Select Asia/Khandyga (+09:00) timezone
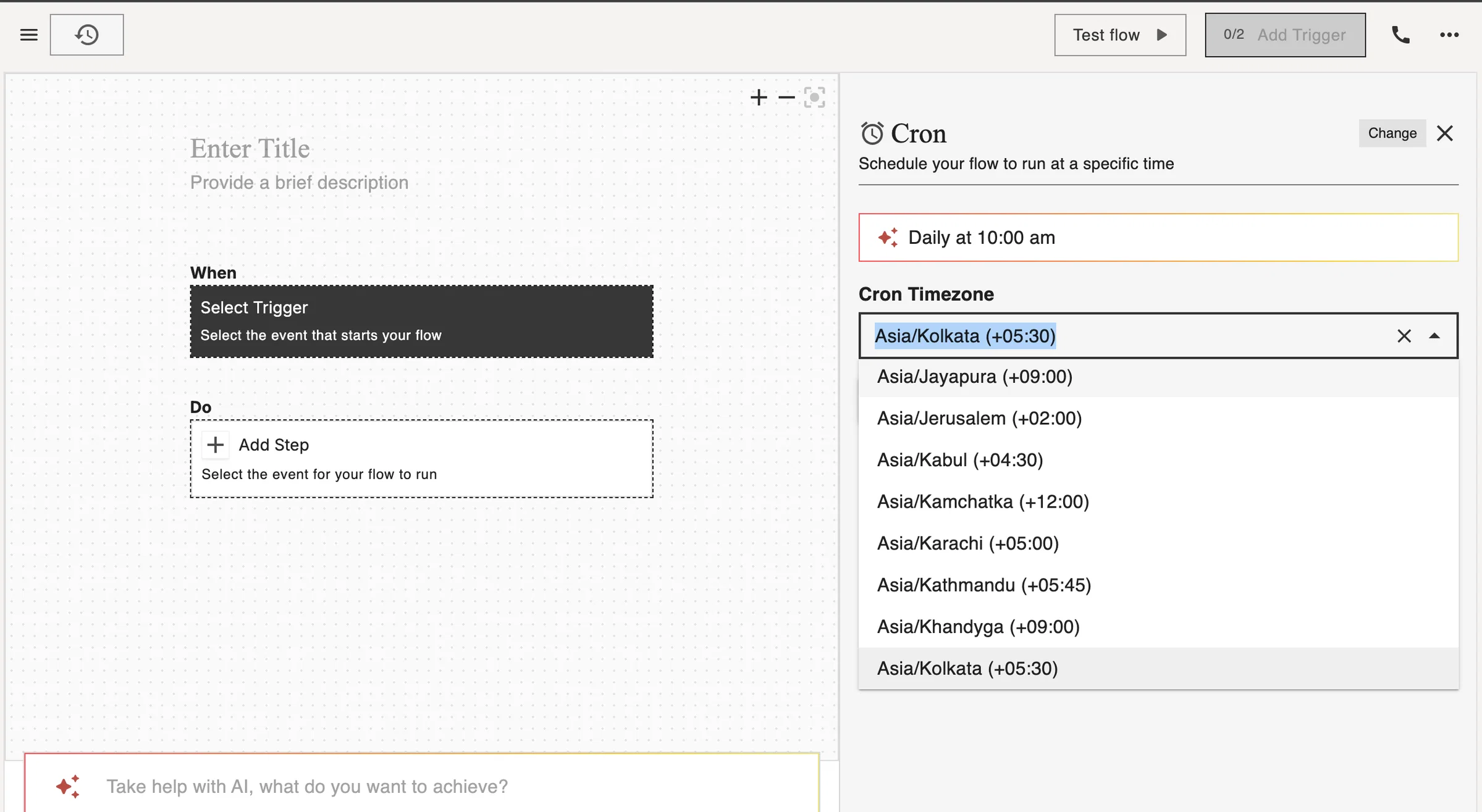Image resolution: width=1482 pixels, height=812 pixels. (1158, 627)
